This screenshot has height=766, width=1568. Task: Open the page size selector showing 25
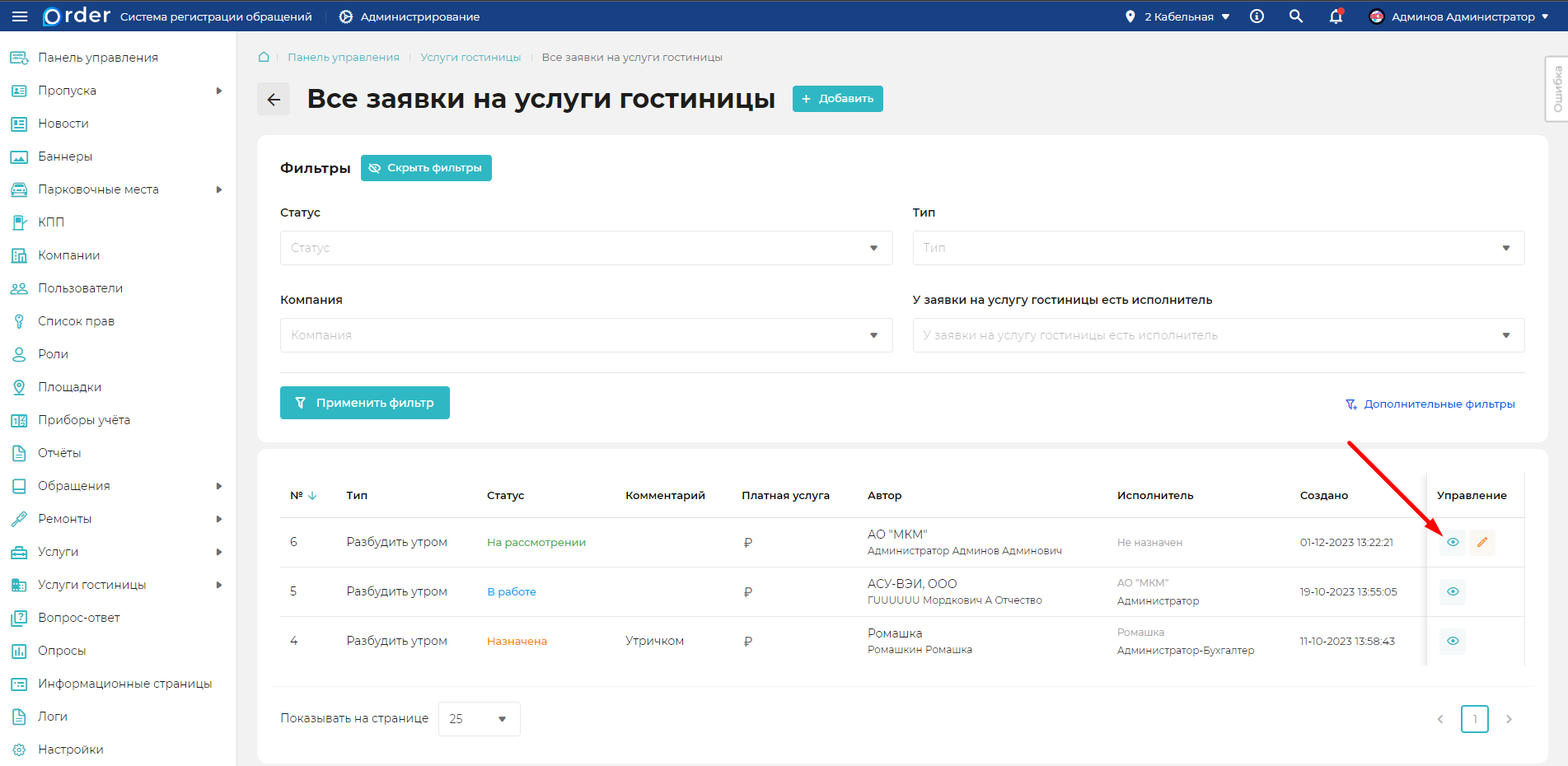click(479, 718)
